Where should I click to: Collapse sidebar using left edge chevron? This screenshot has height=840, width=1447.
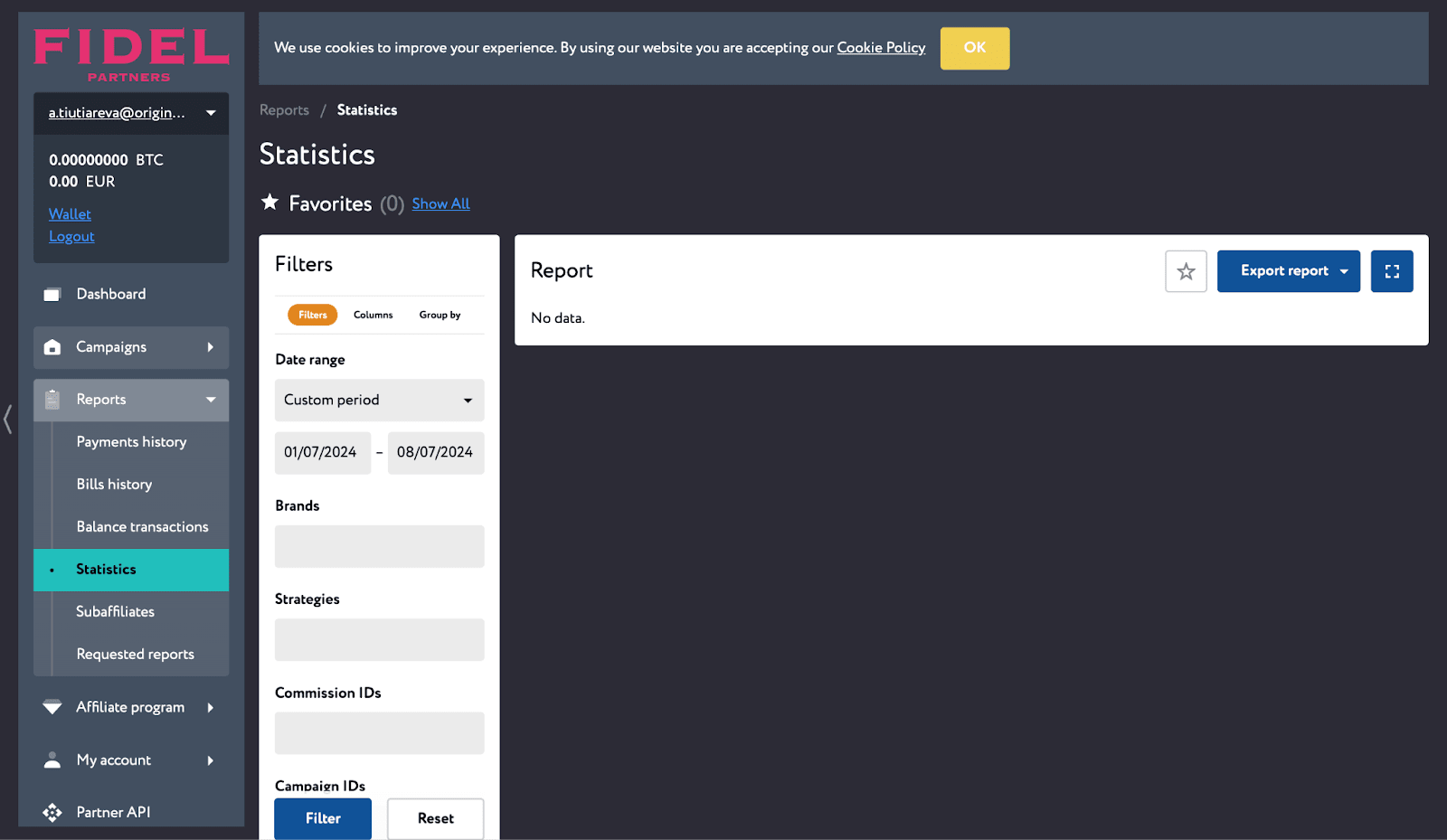(8, 419)
